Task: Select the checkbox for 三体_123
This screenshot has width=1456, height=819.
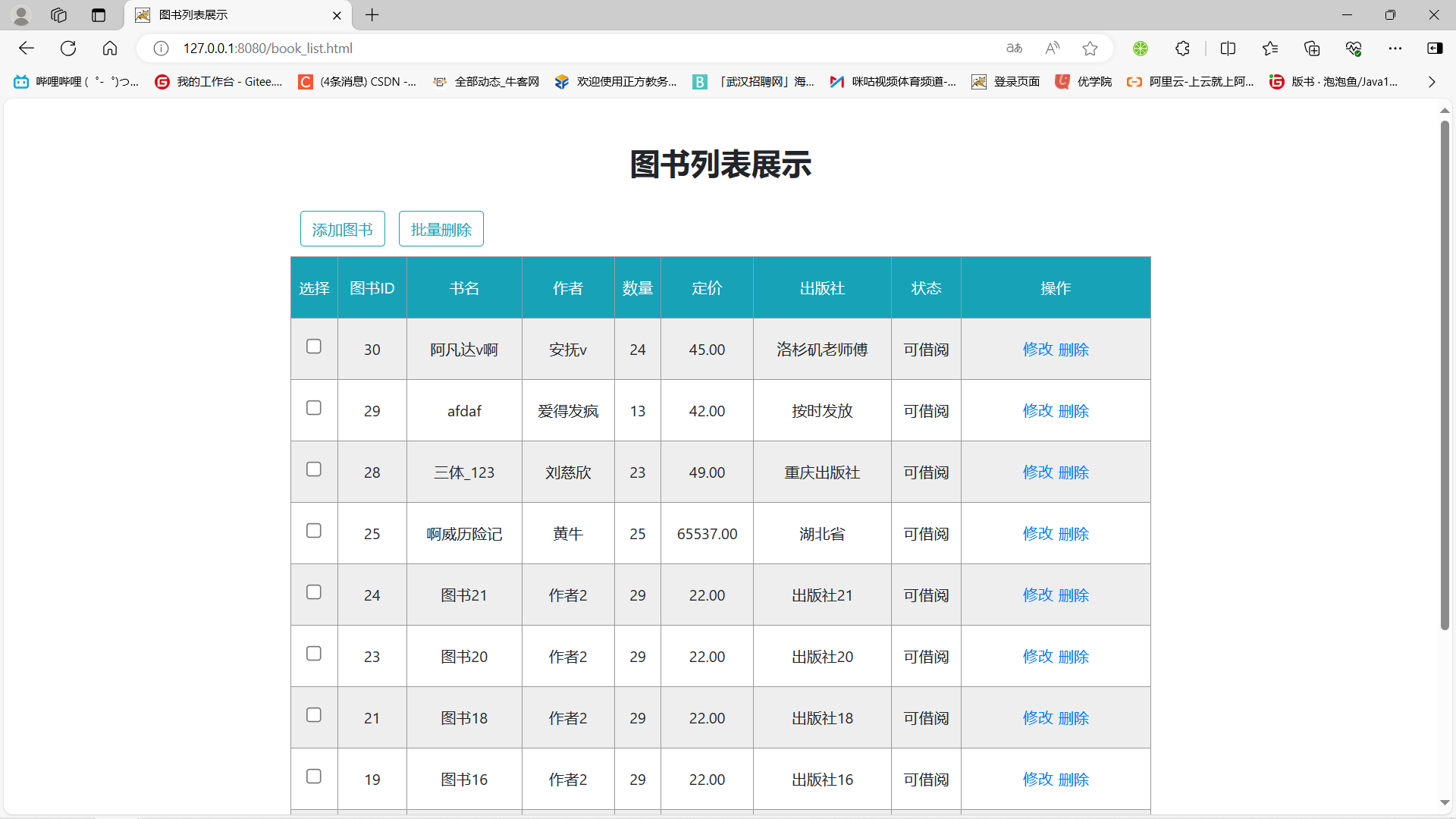Action: (x=314, y=469)
